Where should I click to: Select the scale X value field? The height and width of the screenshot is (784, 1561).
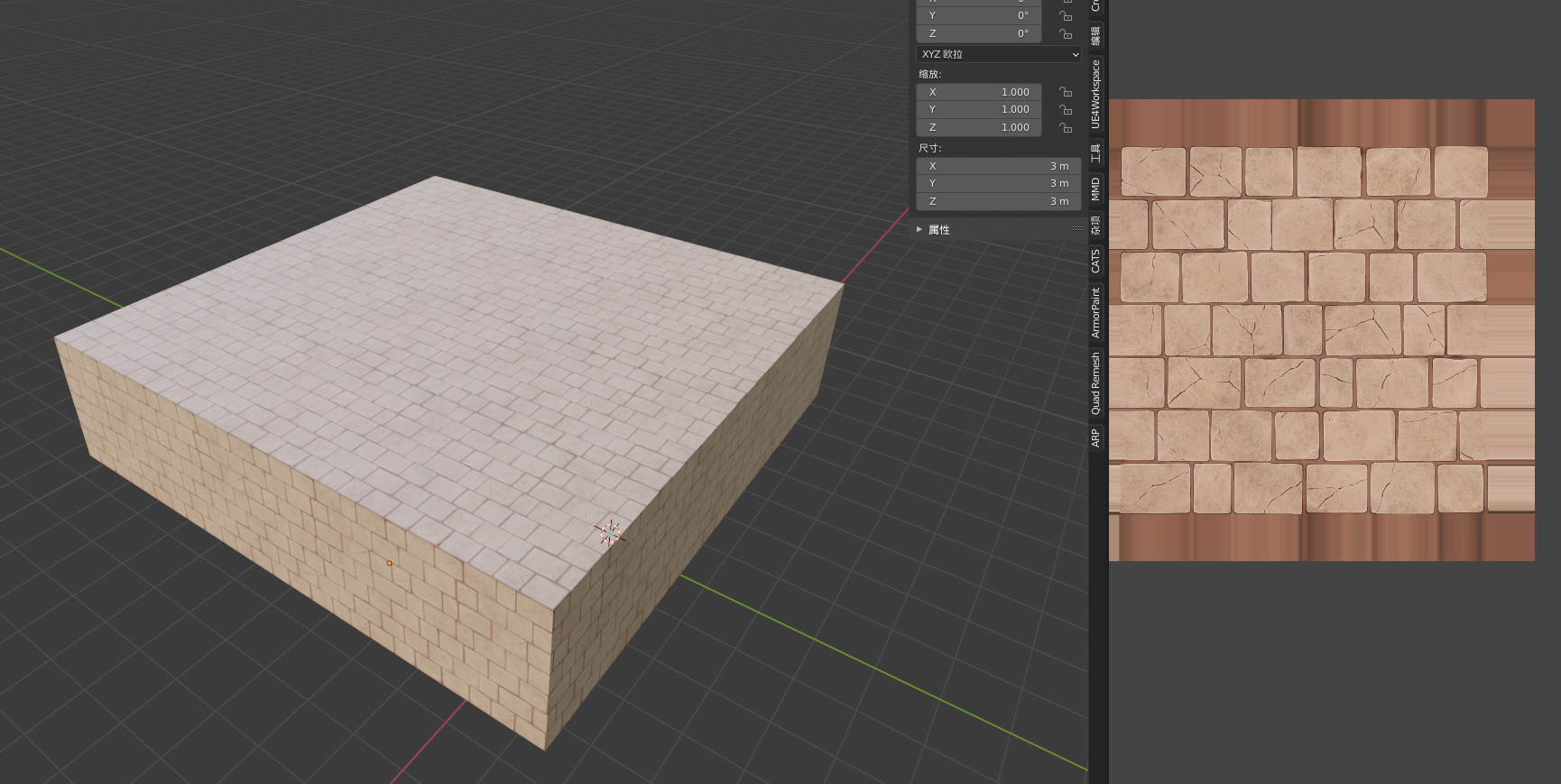(979, 92)
